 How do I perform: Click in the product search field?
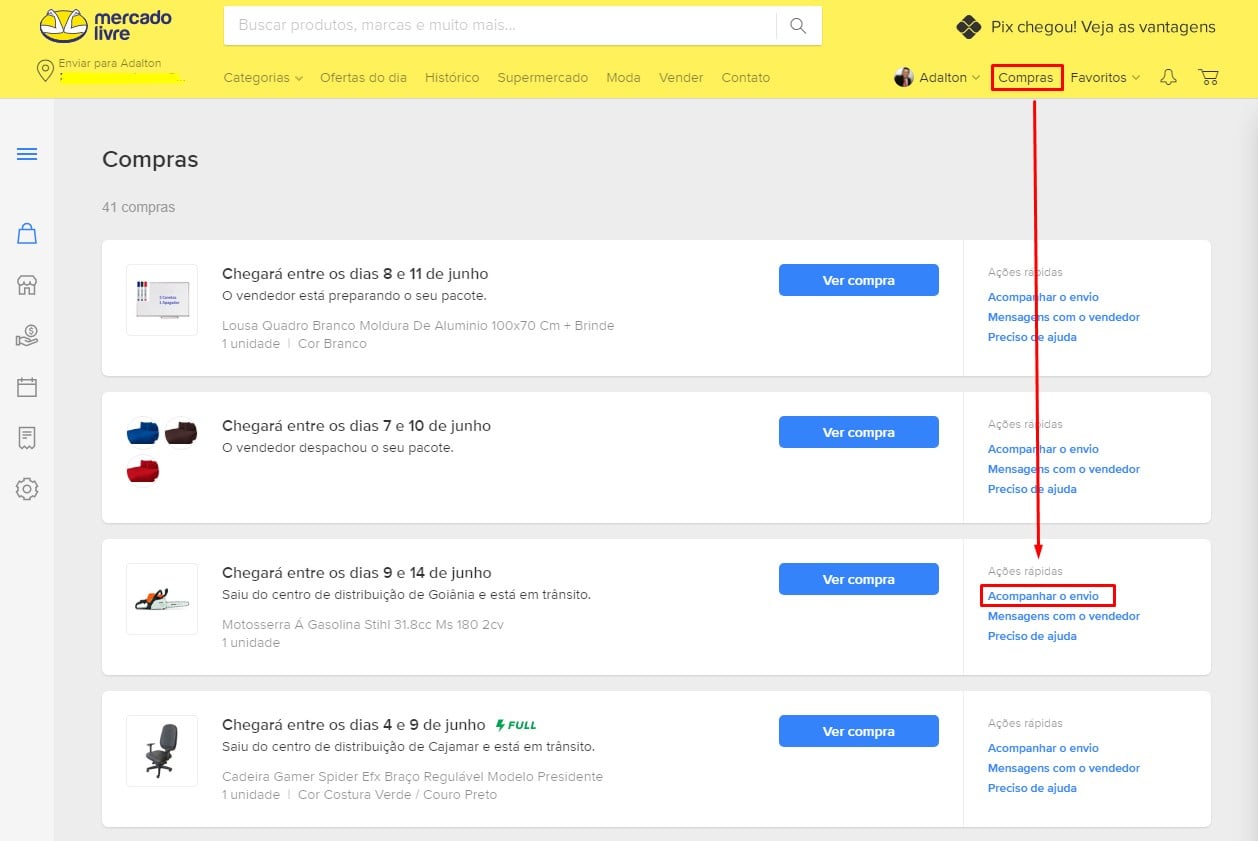click(500, 26)
